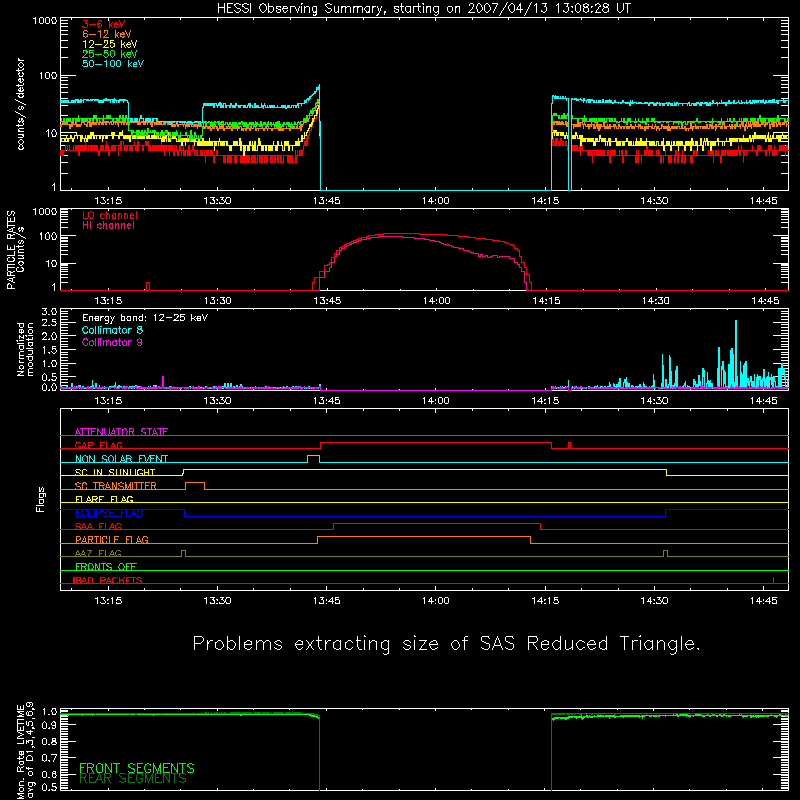This screenshot has height=800, width=800.
Task: Click the 'REAR SEGMENTS' legend label
Action: (x=133, y=779)
